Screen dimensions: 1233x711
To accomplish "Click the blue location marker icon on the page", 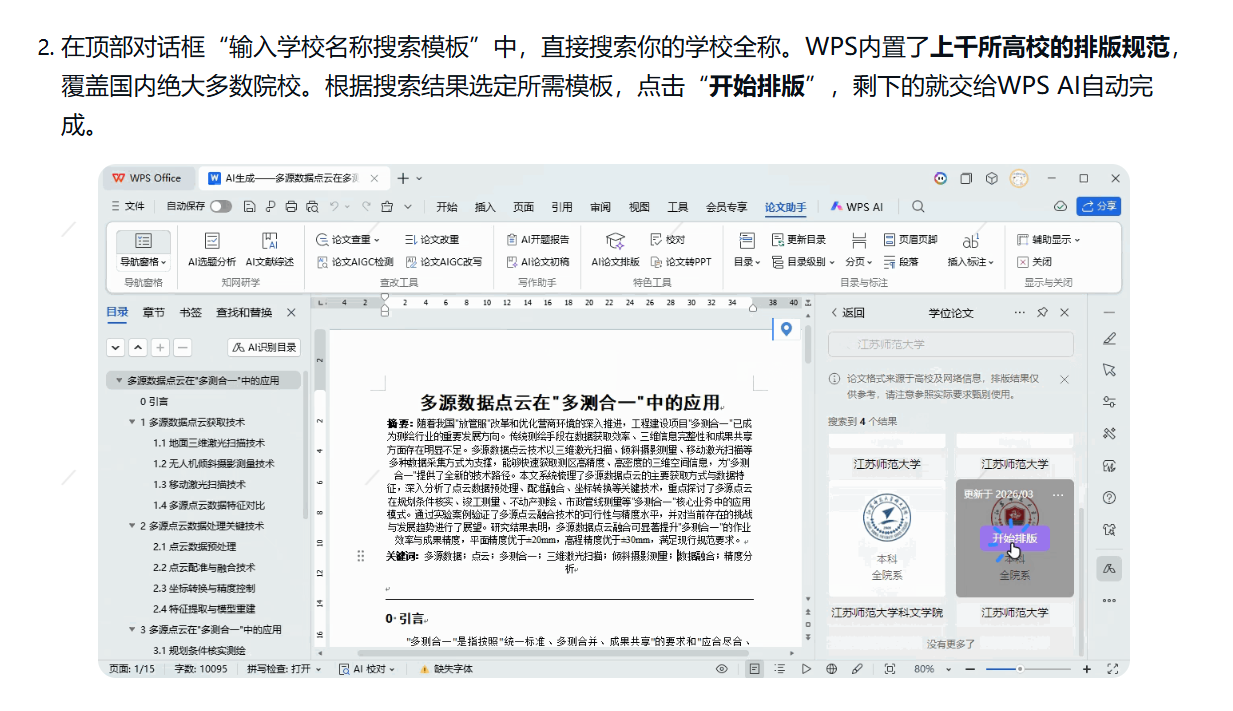I will coord(787,329).
